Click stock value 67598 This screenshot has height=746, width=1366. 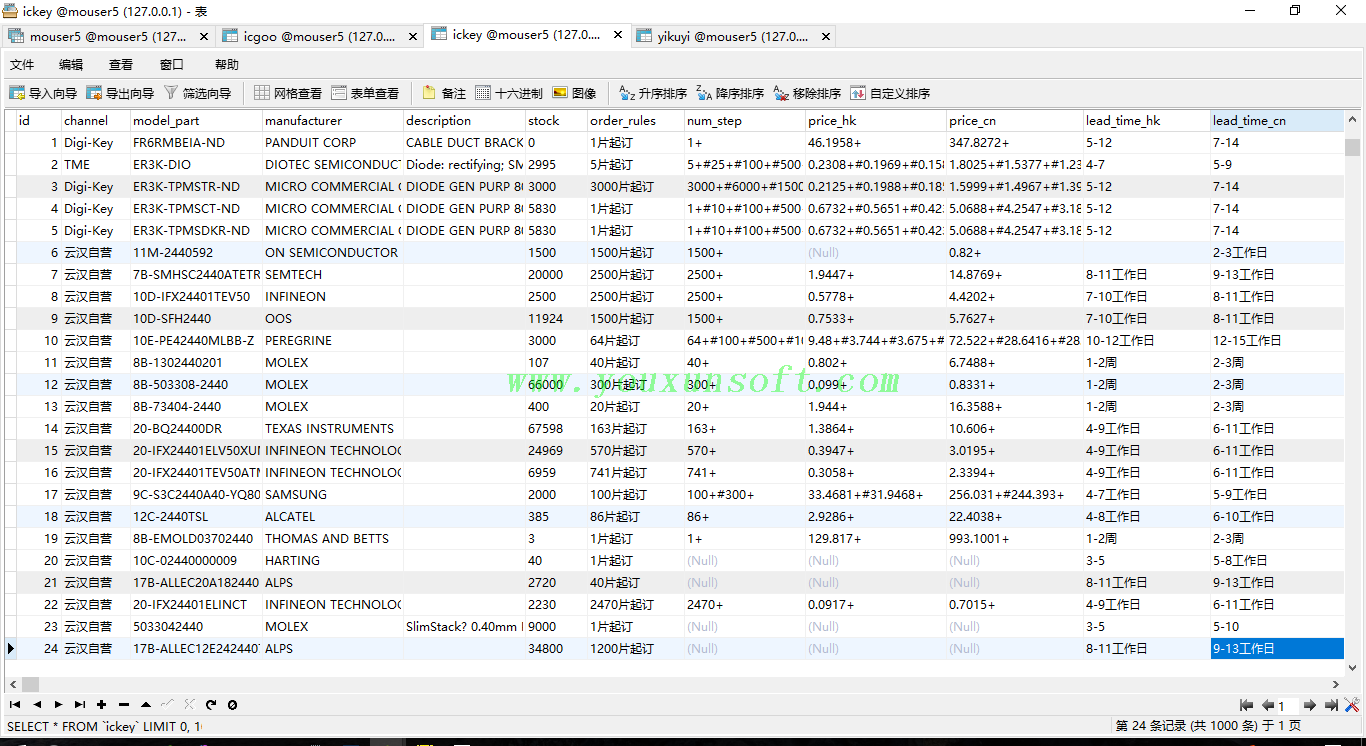pyautogui.click(x=556, y=429)
